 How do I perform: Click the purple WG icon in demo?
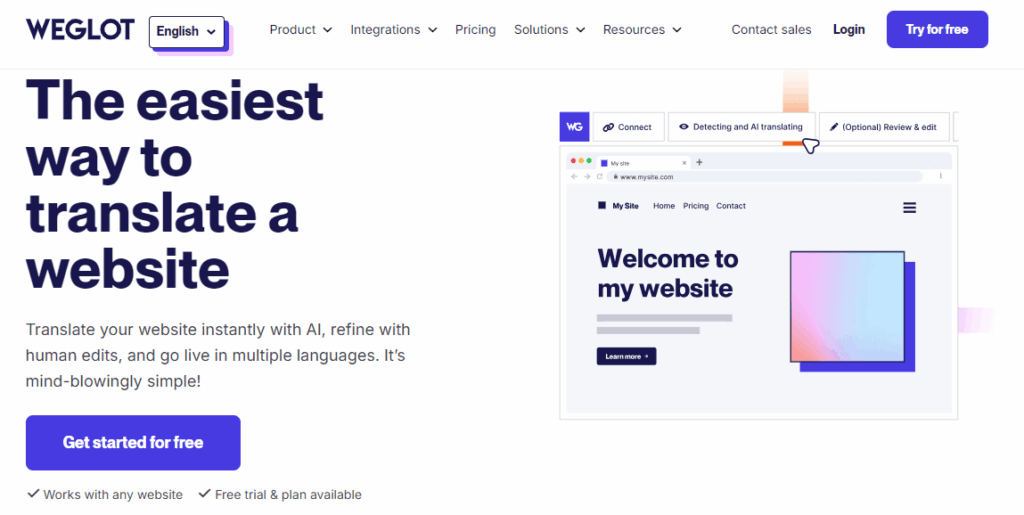click(x=575, y=127)
